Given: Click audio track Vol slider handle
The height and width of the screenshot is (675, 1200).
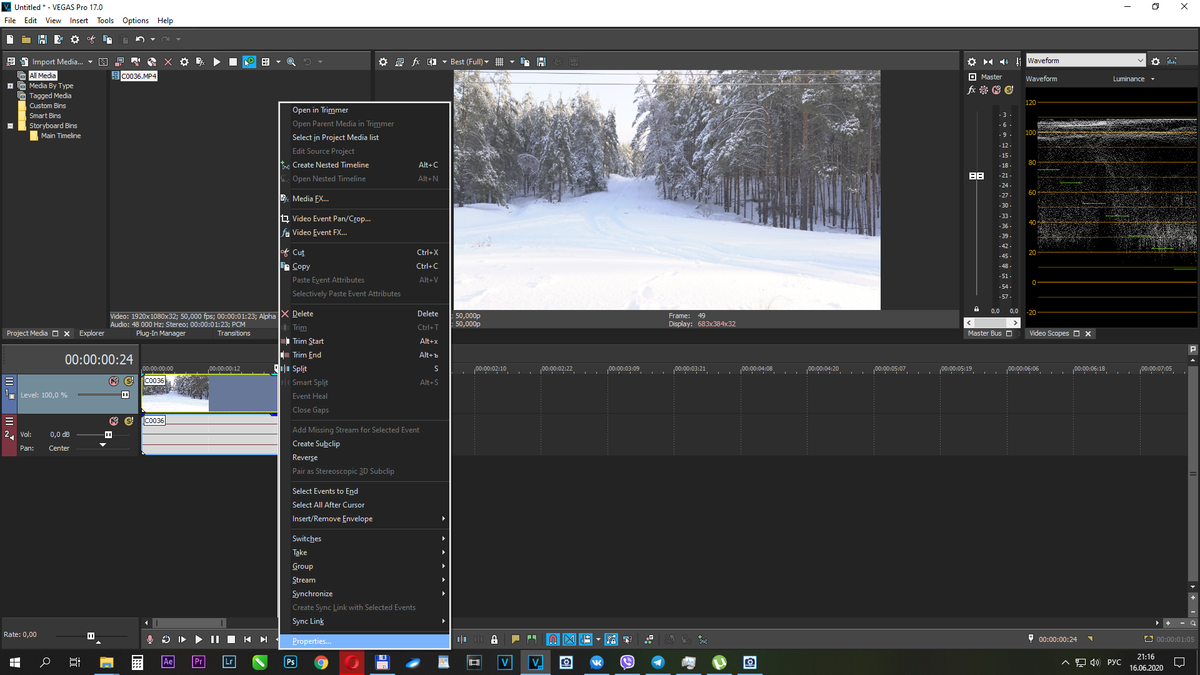Looking at the screenshot, I should point(108,435).
